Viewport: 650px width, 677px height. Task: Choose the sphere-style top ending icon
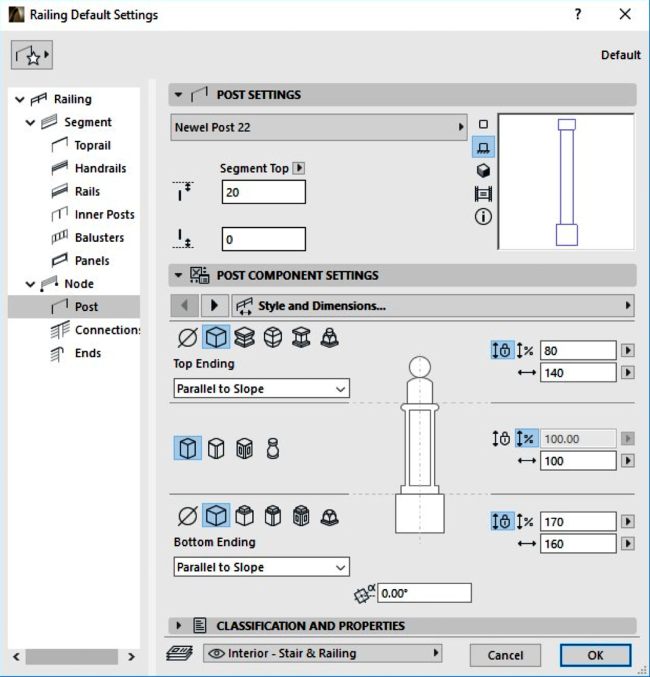pyautogui.click(x=273, y=338)
